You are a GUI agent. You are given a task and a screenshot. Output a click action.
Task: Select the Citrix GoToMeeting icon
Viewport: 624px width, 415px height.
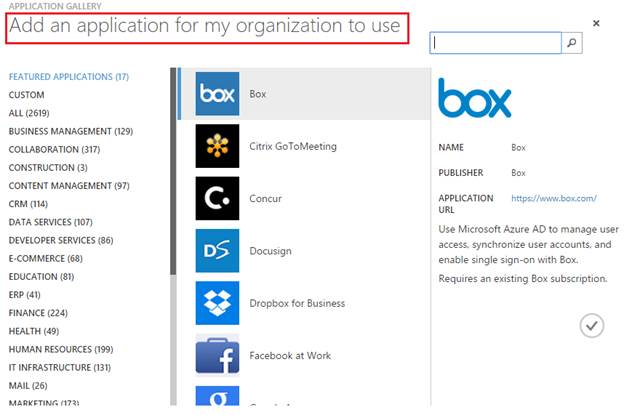(217, 146)
